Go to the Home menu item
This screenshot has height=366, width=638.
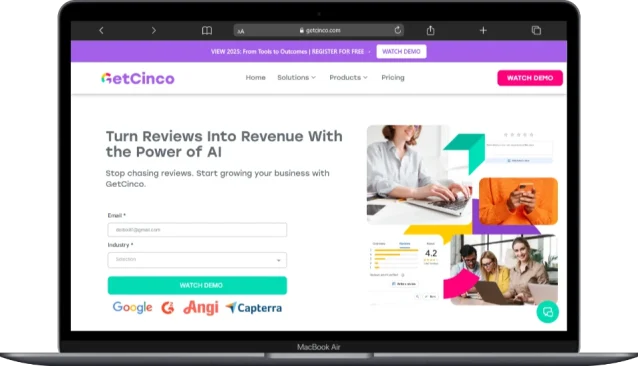pyautogui.click(x=256, y=78)
